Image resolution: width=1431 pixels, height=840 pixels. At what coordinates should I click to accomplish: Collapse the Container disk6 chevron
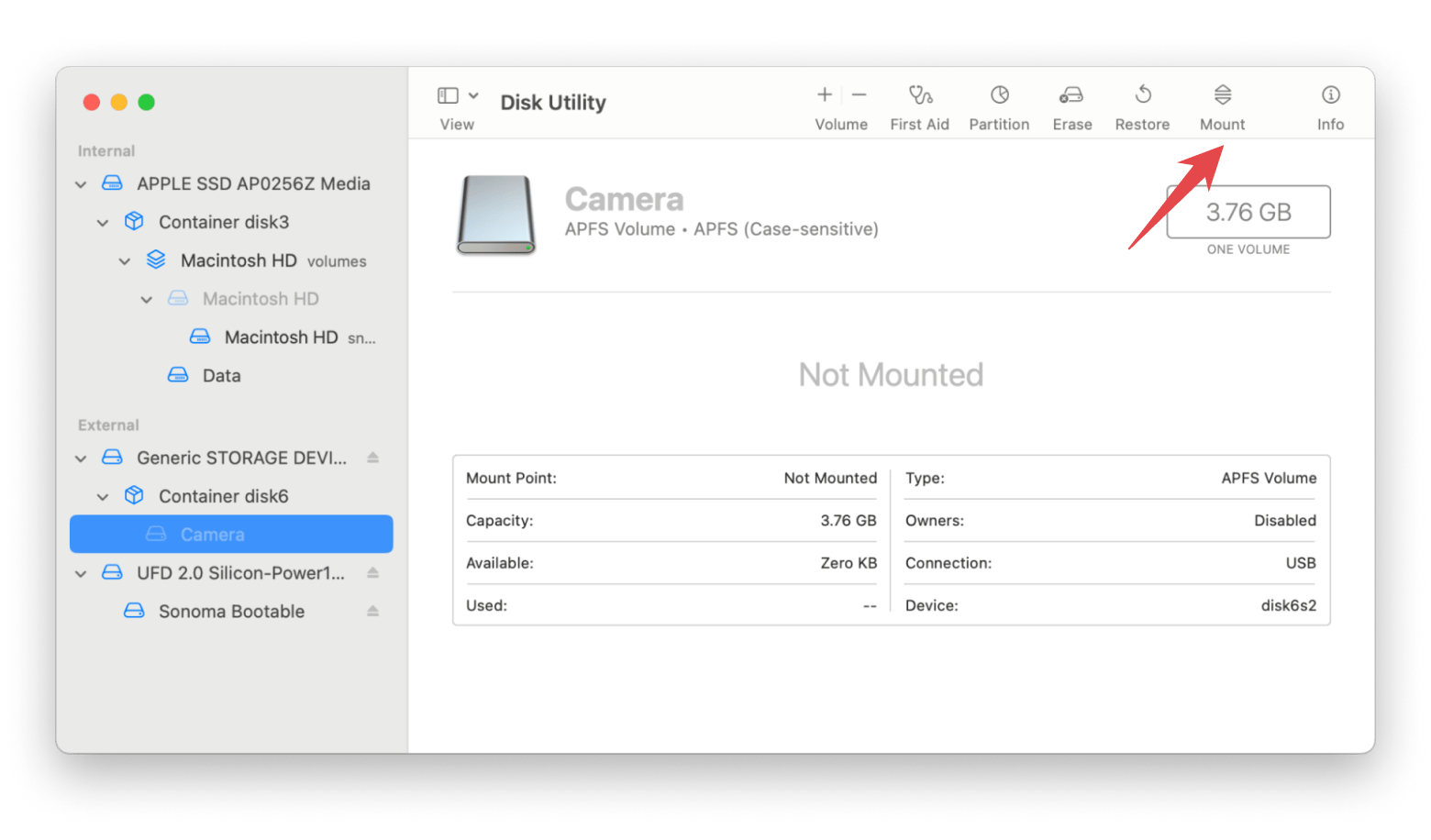[x=103, y=497]
